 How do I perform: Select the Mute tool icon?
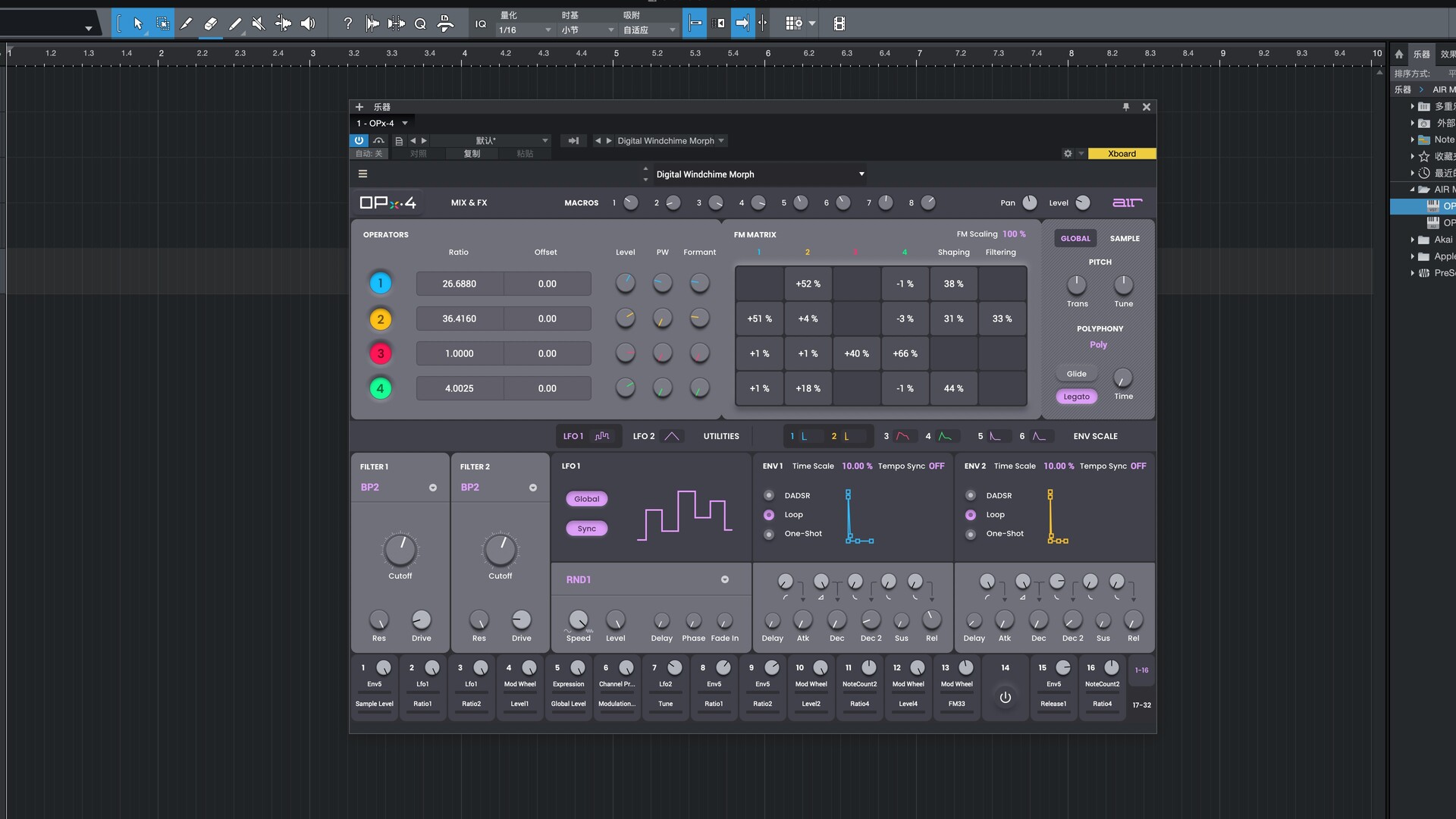coord(259,24)
